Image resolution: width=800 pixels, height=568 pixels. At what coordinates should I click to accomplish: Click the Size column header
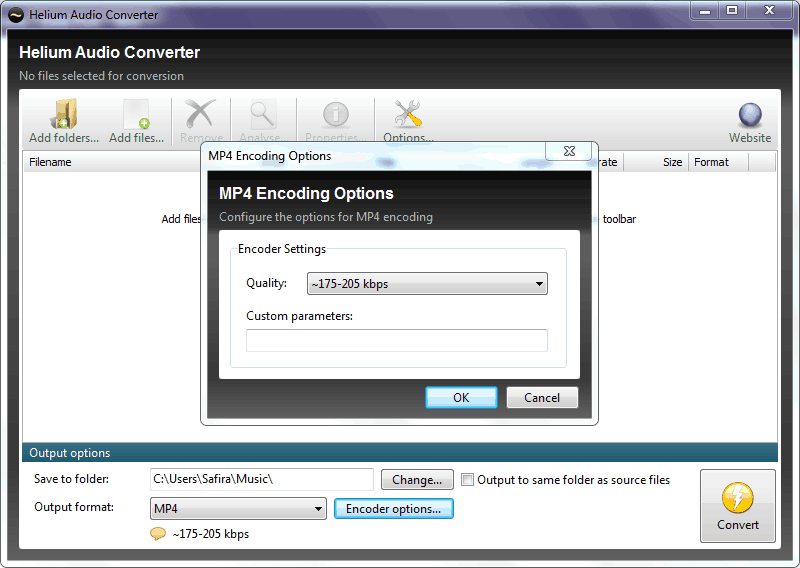(x=656, y=162)
